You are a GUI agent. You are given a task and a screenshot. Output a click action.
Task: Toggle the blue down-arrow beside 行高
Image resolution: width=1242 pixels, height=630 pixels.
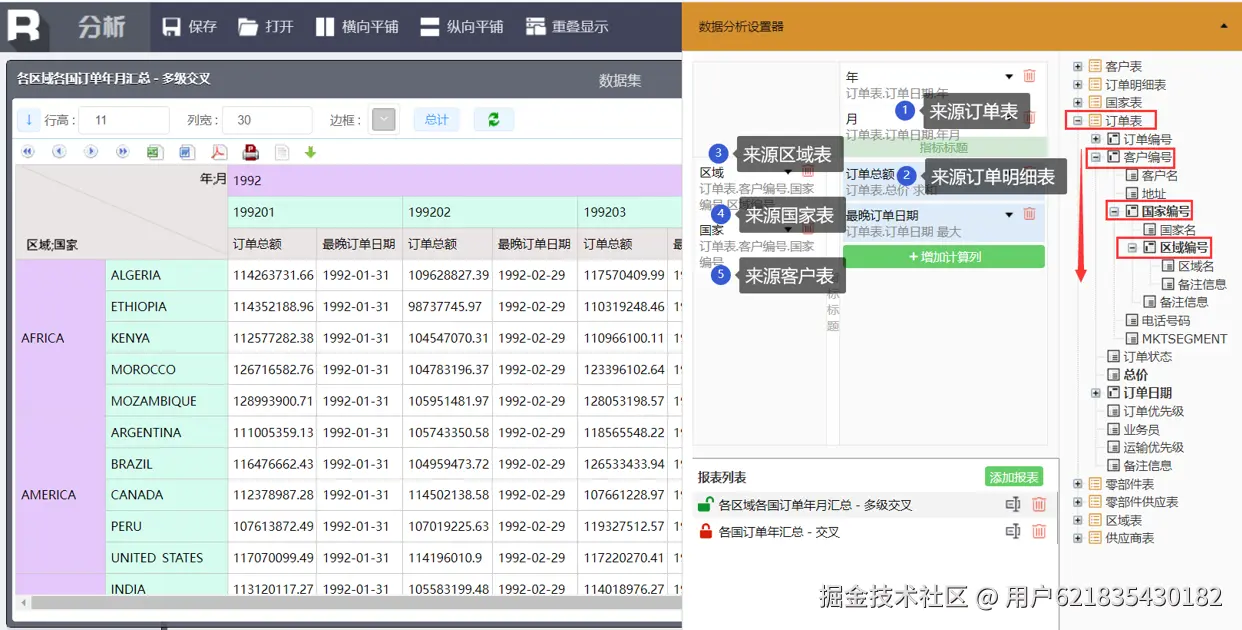29,120
